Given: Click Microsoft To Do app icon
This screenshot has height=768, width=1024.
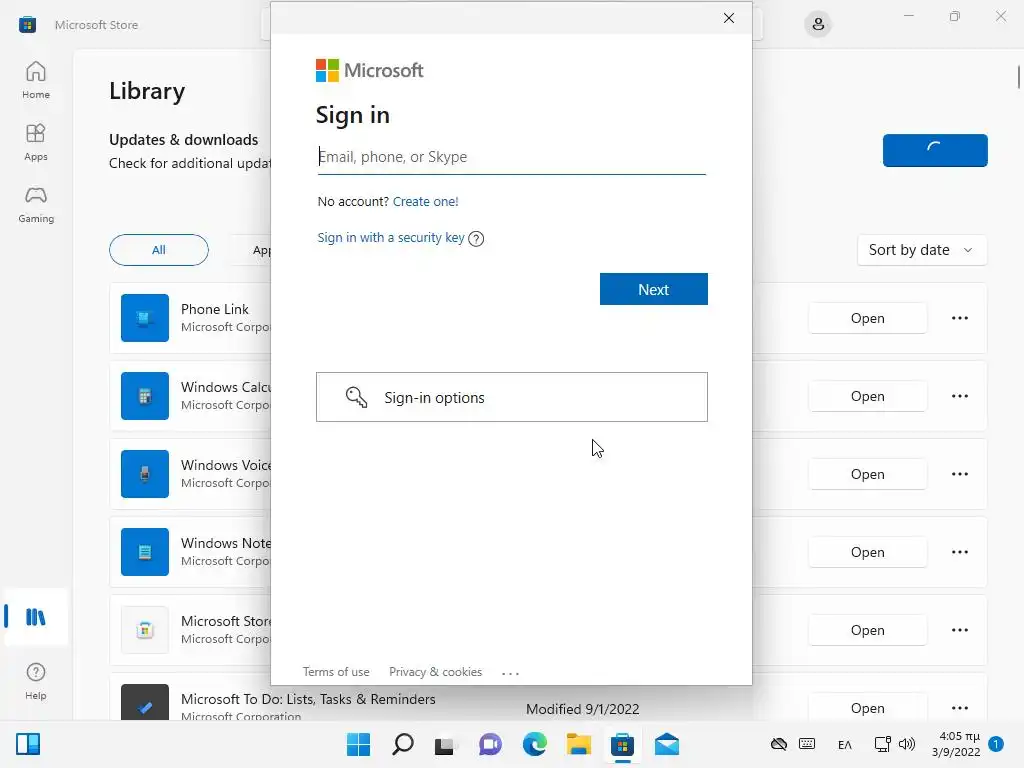Looking at the screenshot, I should click(x=145, y=703).
